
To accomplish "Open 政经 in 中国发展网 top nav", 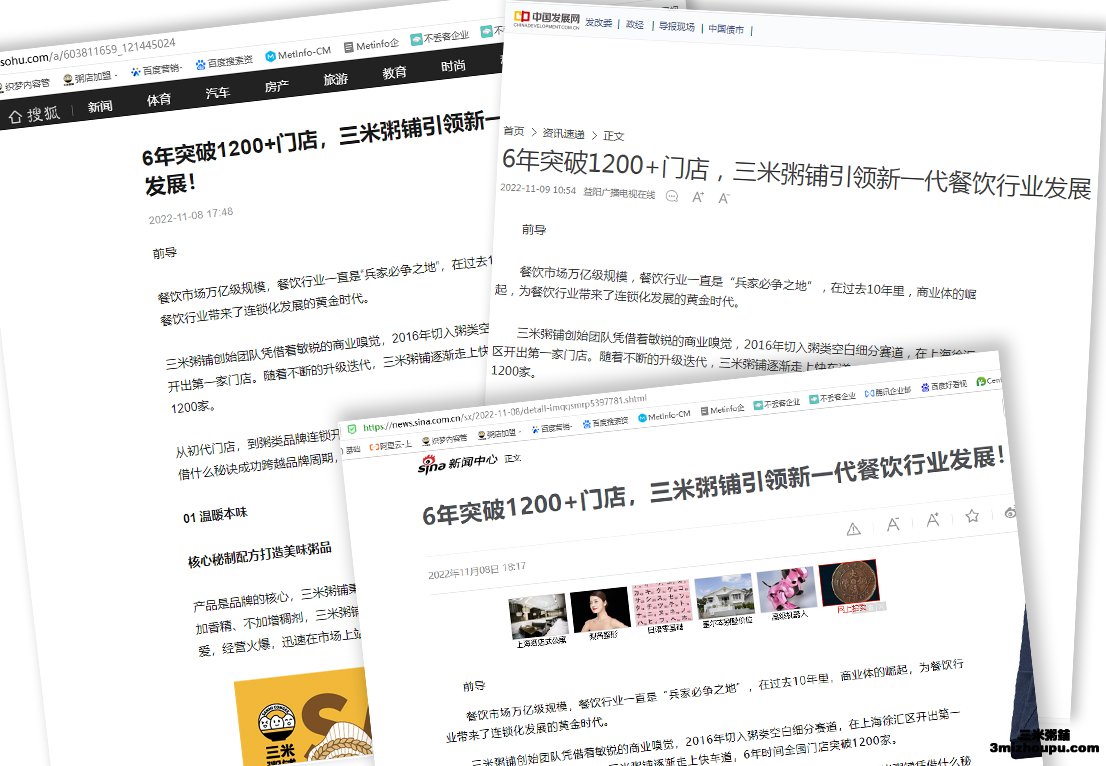I will point(635,25).
